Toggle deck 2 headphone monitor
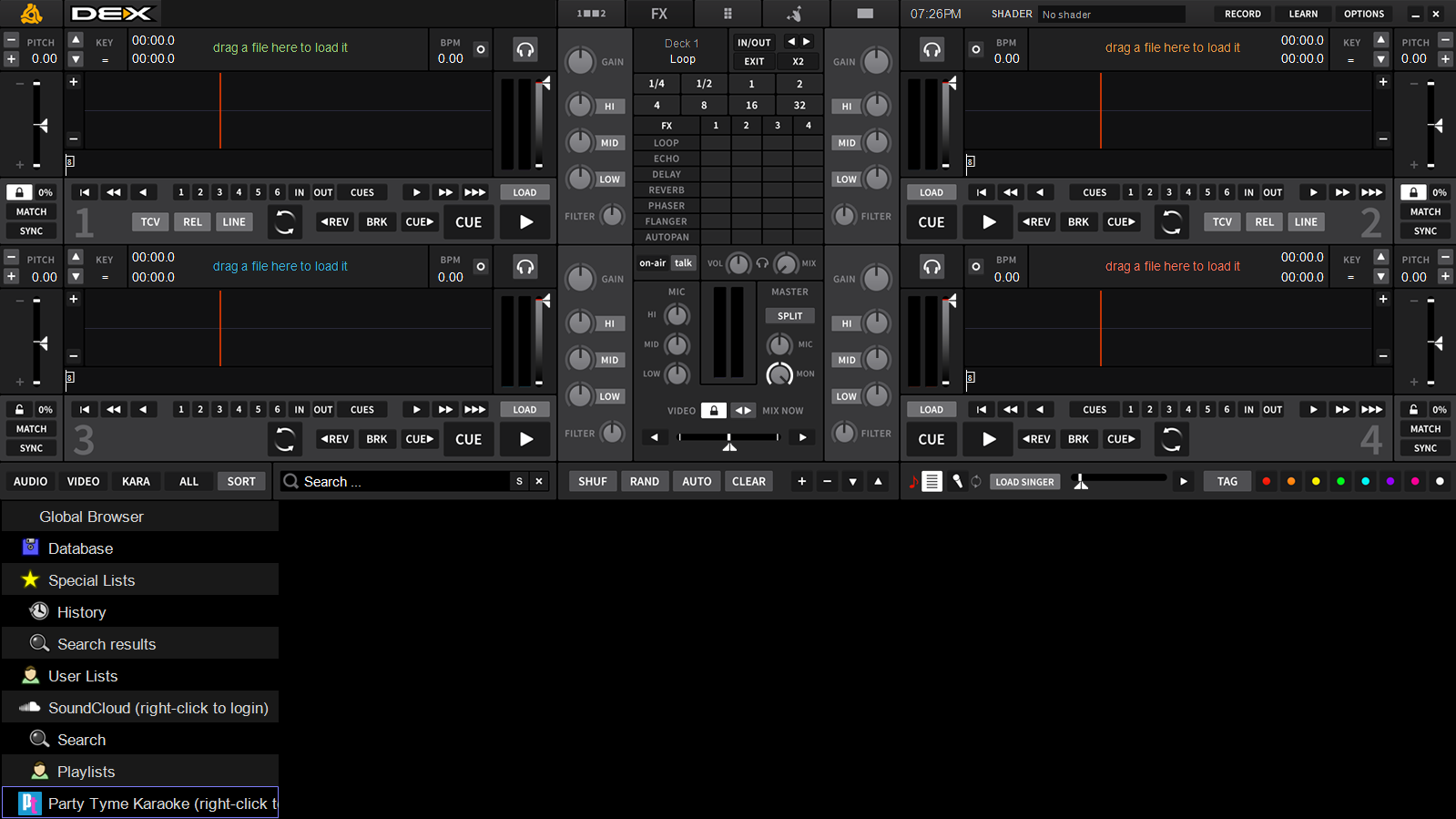The image size is (1456, 819). pos(932,49)
